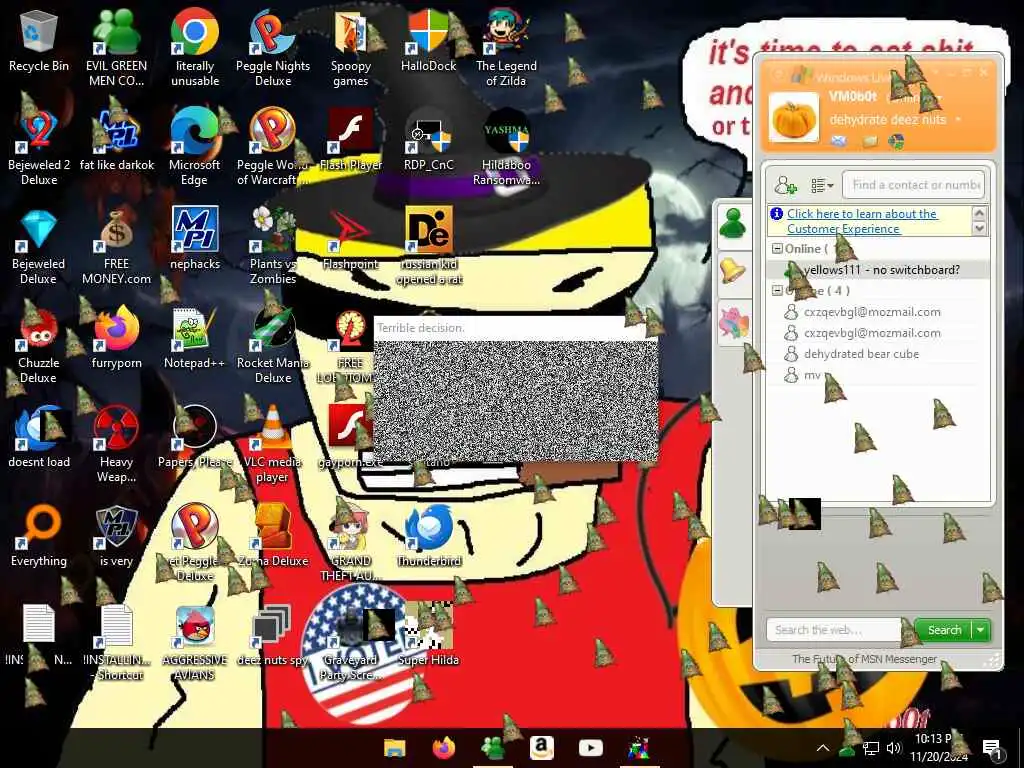The image size is (1024, 768).
Task: Open the Customer Experience info link
Action: pyautogui.click(x=861, y=221)
